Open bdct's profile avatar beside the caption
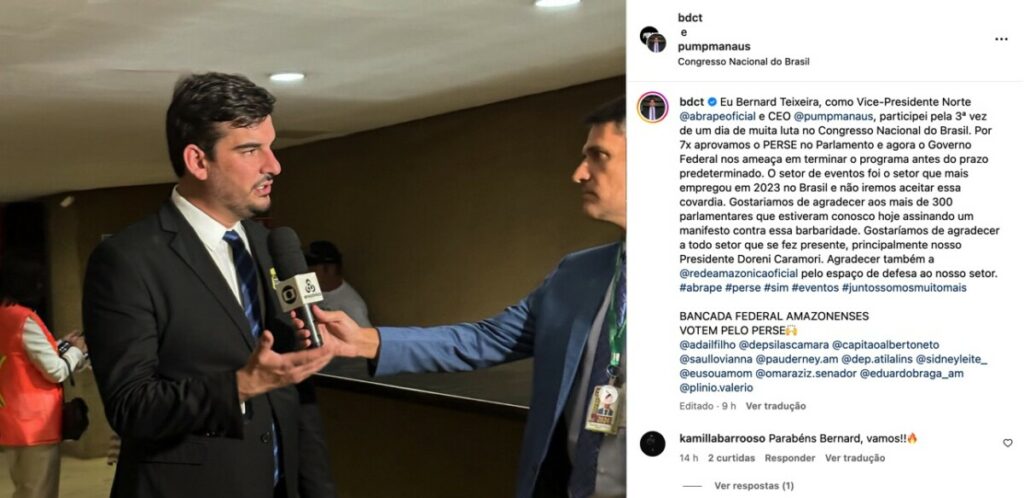The width and height of the screenshot is (1024, 498). (652, 107)
